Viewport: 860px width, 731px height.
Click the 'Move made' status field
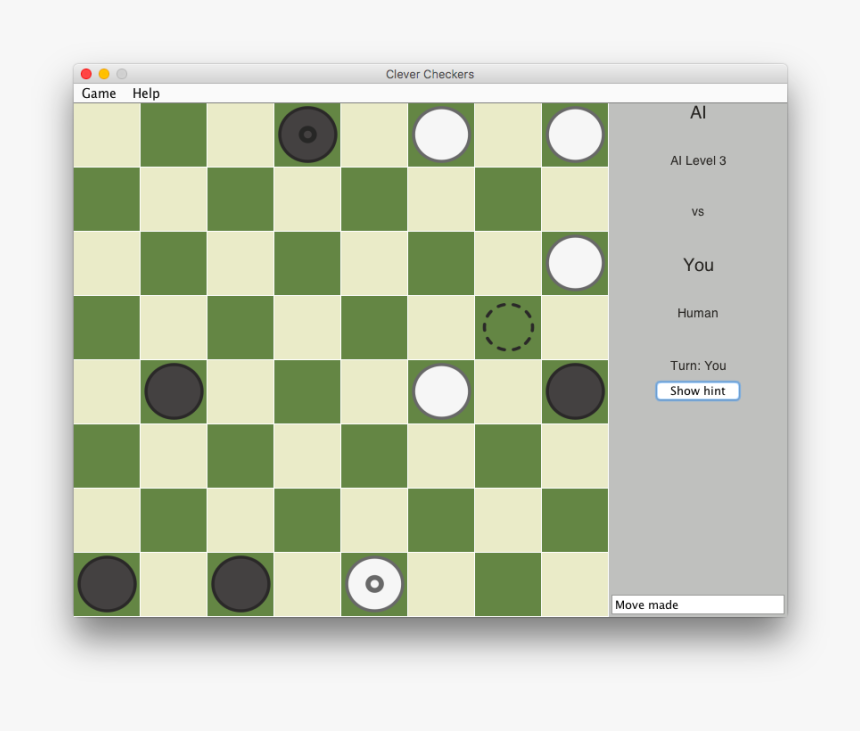(698, 605)
